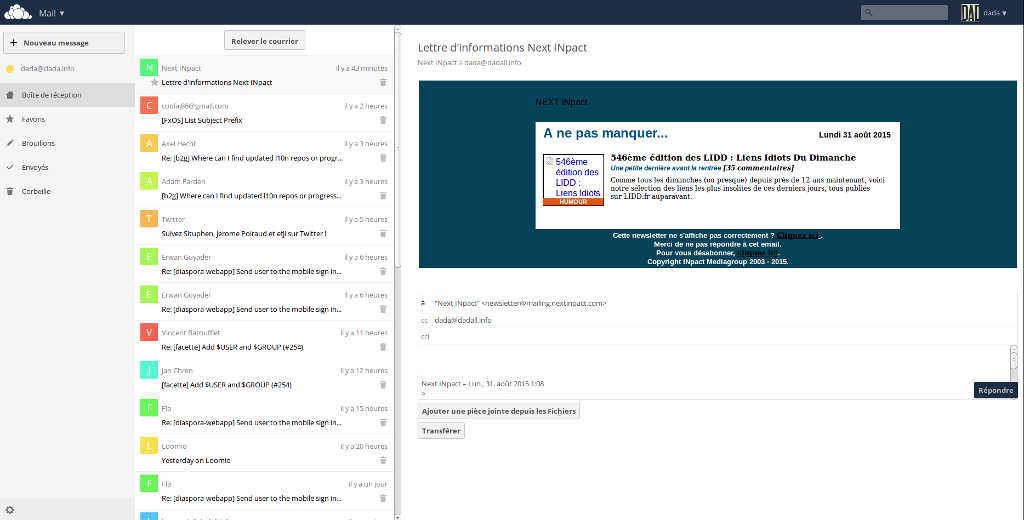Image resolution: width=1024 pixels, height=520 pixels.
Task: Click Twitter sender avatar T
Action: point(149,218)
